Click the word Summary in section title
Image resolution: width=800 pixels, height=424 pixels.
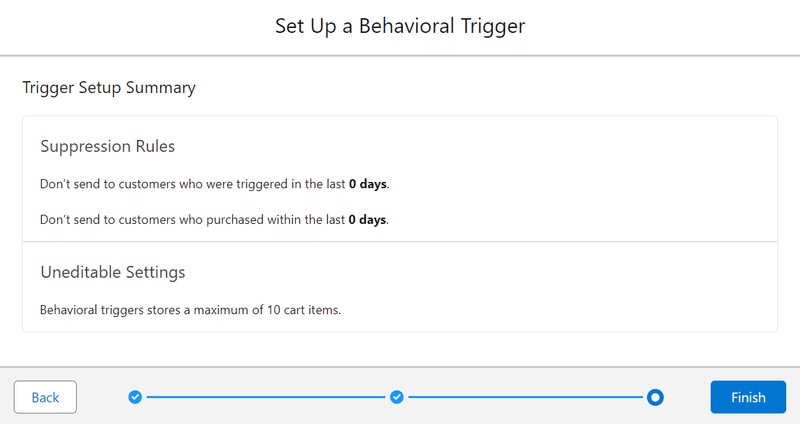[x=161, y=88]
